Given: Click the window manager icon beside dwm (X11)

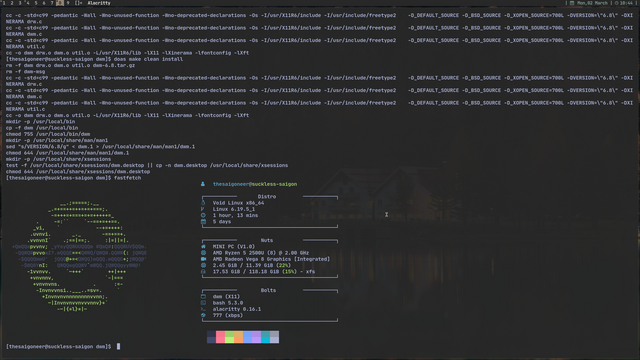Looking at the screenshot, I should tap(203, 297).
